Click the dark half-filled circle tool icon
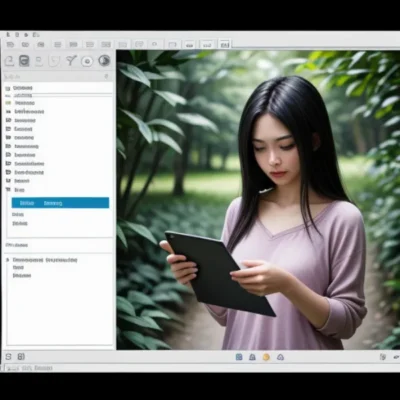 tap(104, 60)
